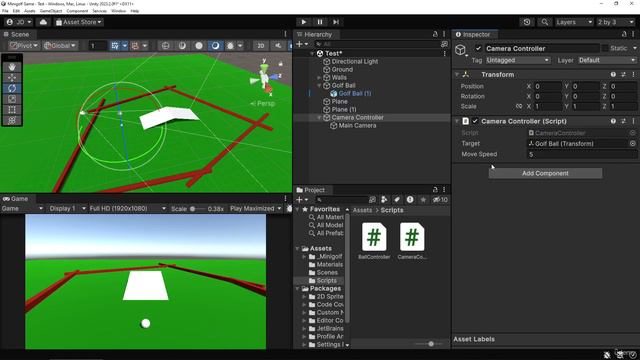This screenshot has height=360, width=640.
Task: Select the Rotate tool in Scene toolbar
Action: pos(12,88)
